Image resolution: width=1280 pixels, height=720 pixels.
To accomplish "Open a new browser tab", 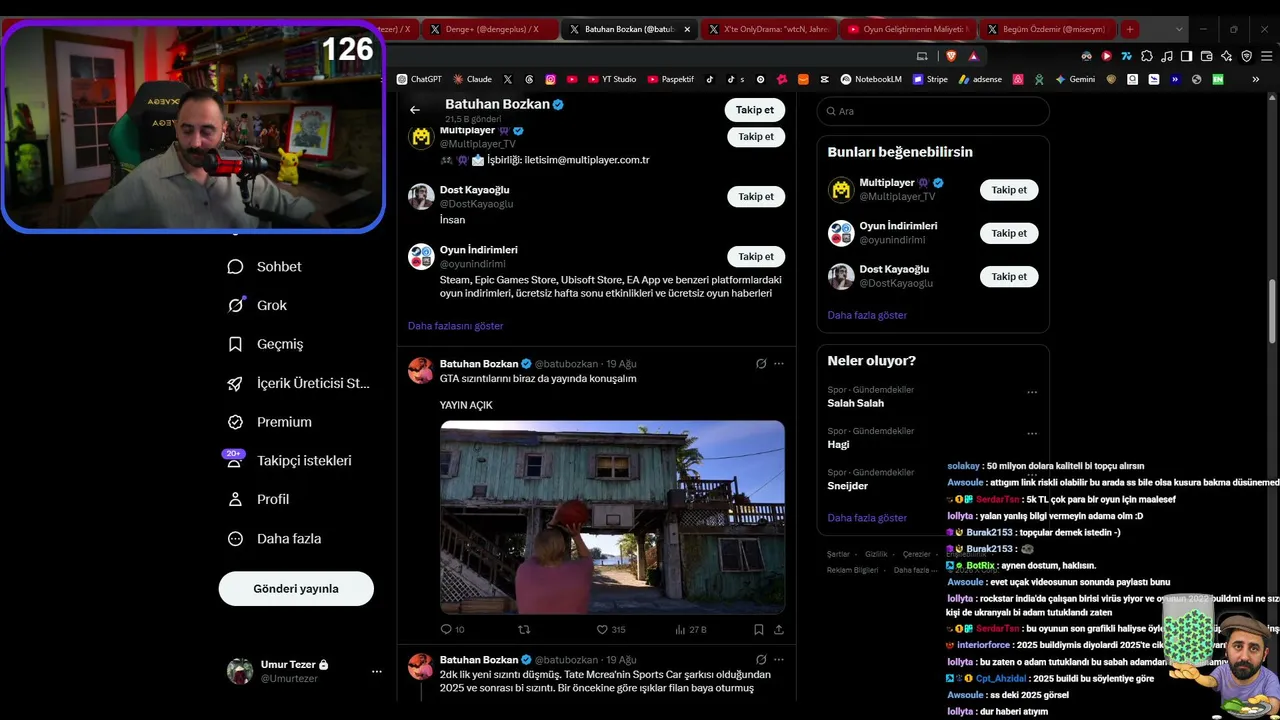I will coord(1129,29).
